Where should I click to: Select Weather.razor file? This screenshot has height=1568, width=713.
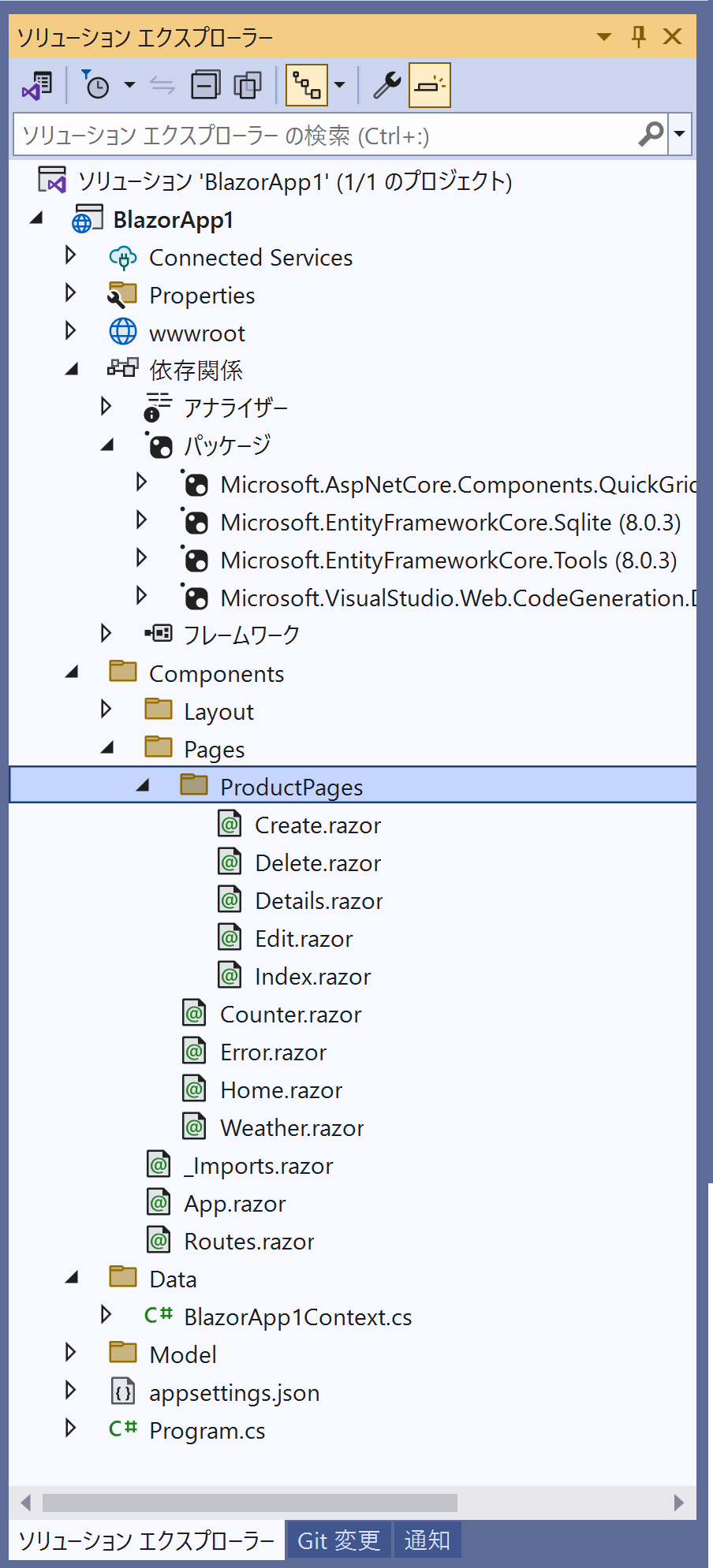point(292,1128)
